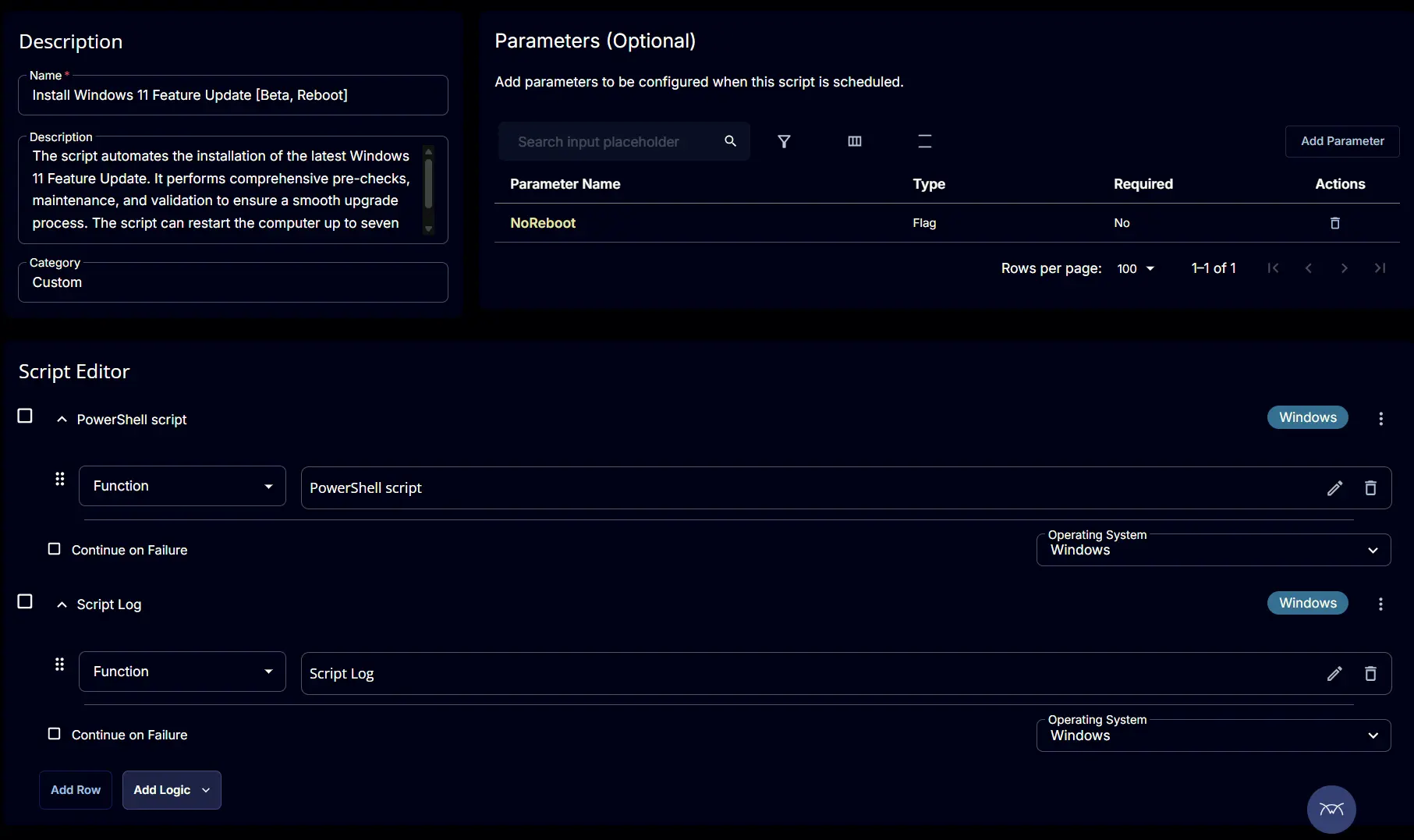Image resolution: width=1414 pixels, height=840 pixels.
Task: Edit the PowerShell script function row
Action: pyautogui.click(x=1334, y=488)
